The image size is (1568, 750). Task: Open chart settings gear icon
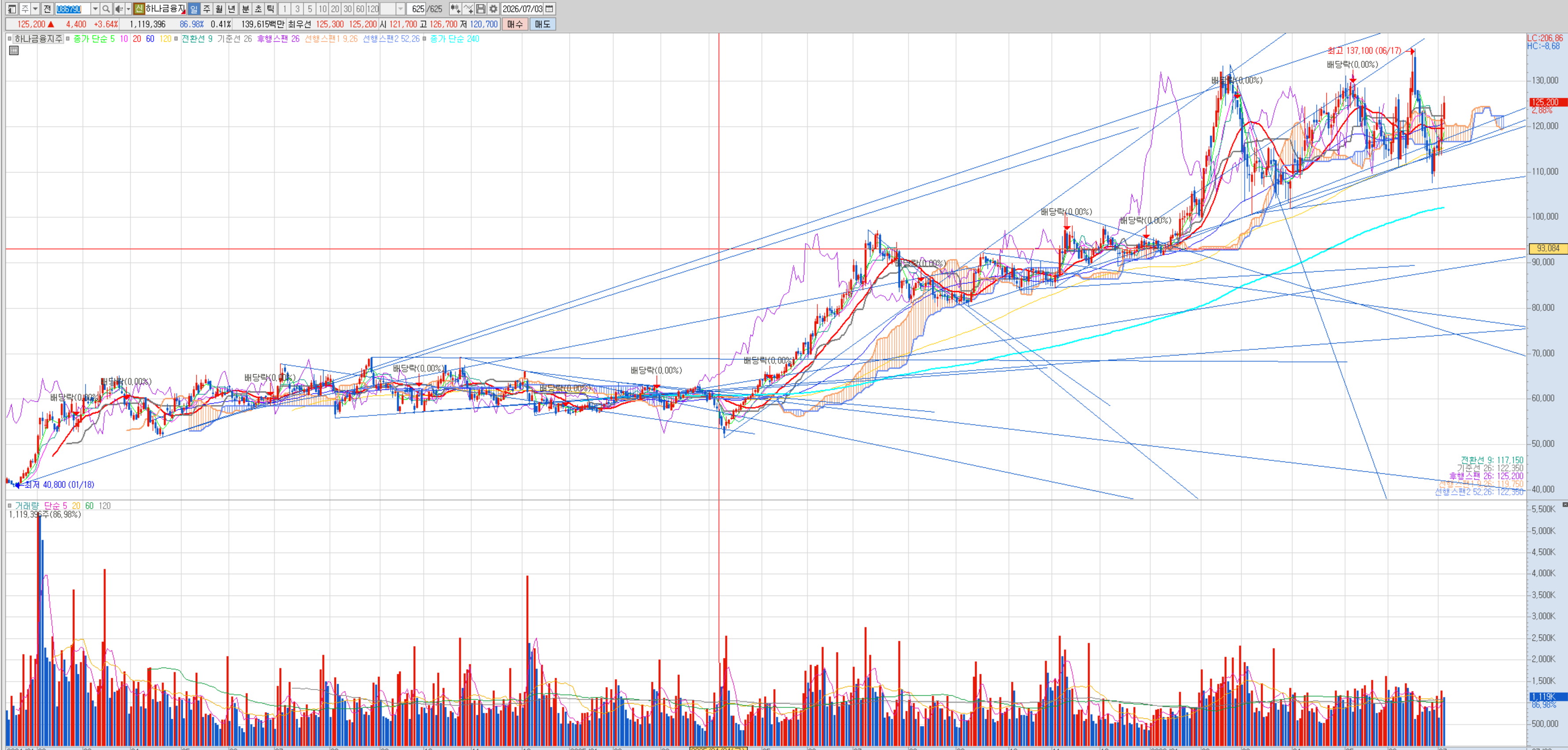pyautogui.click(x=493, y=9)
